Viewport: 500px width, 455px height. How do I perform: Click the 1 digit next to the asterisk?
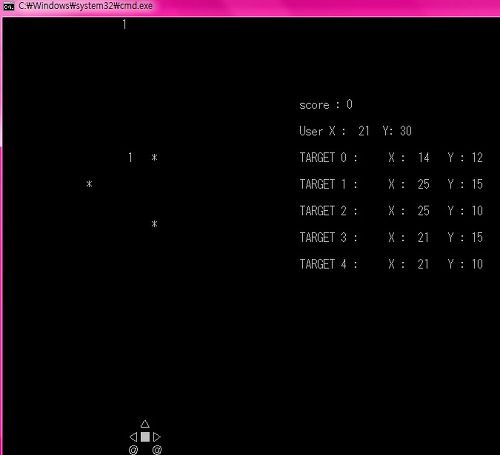pos(130,157)
